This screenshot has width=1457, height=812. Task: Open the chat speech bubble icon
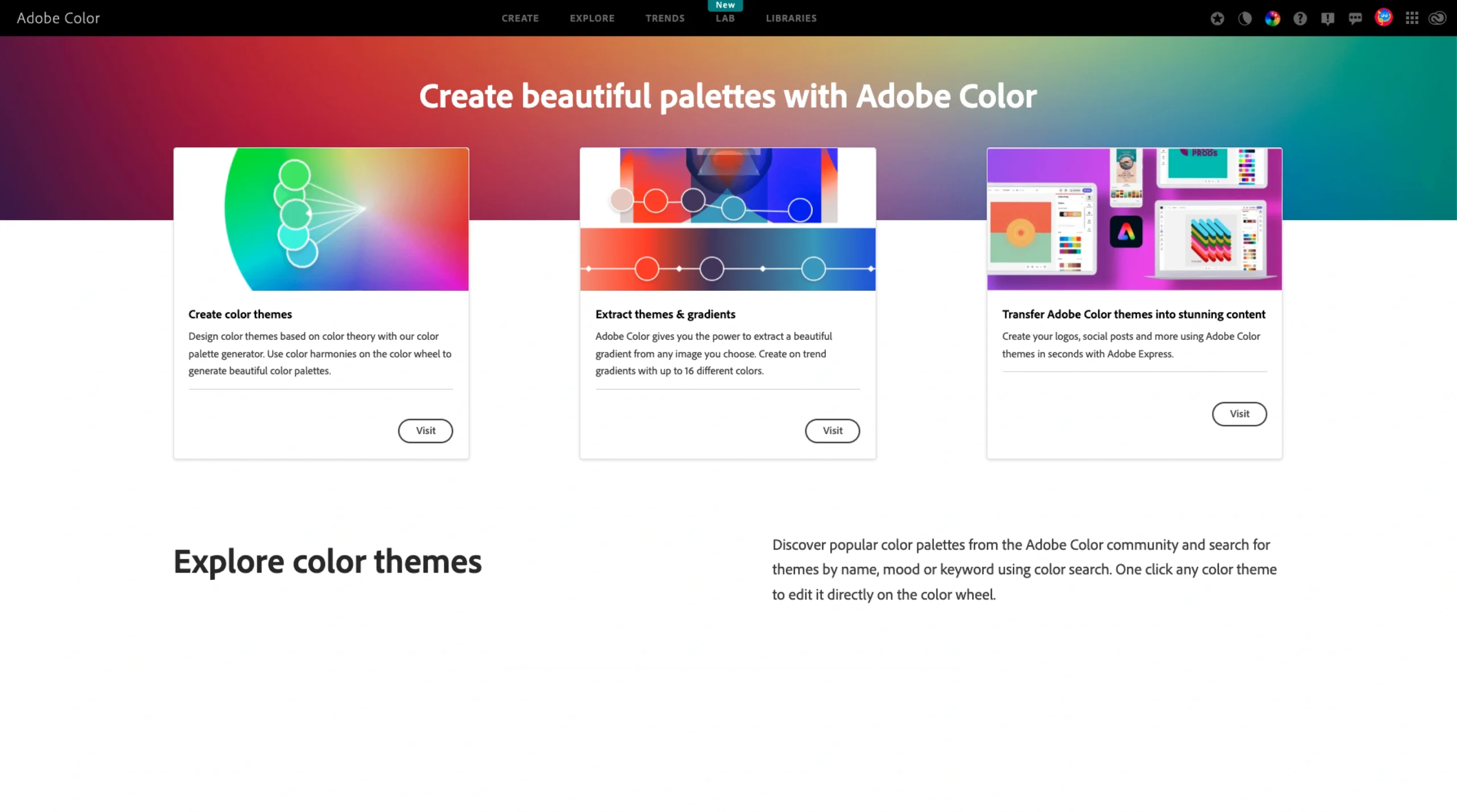pyautogui.click(x=1355, y=18)
